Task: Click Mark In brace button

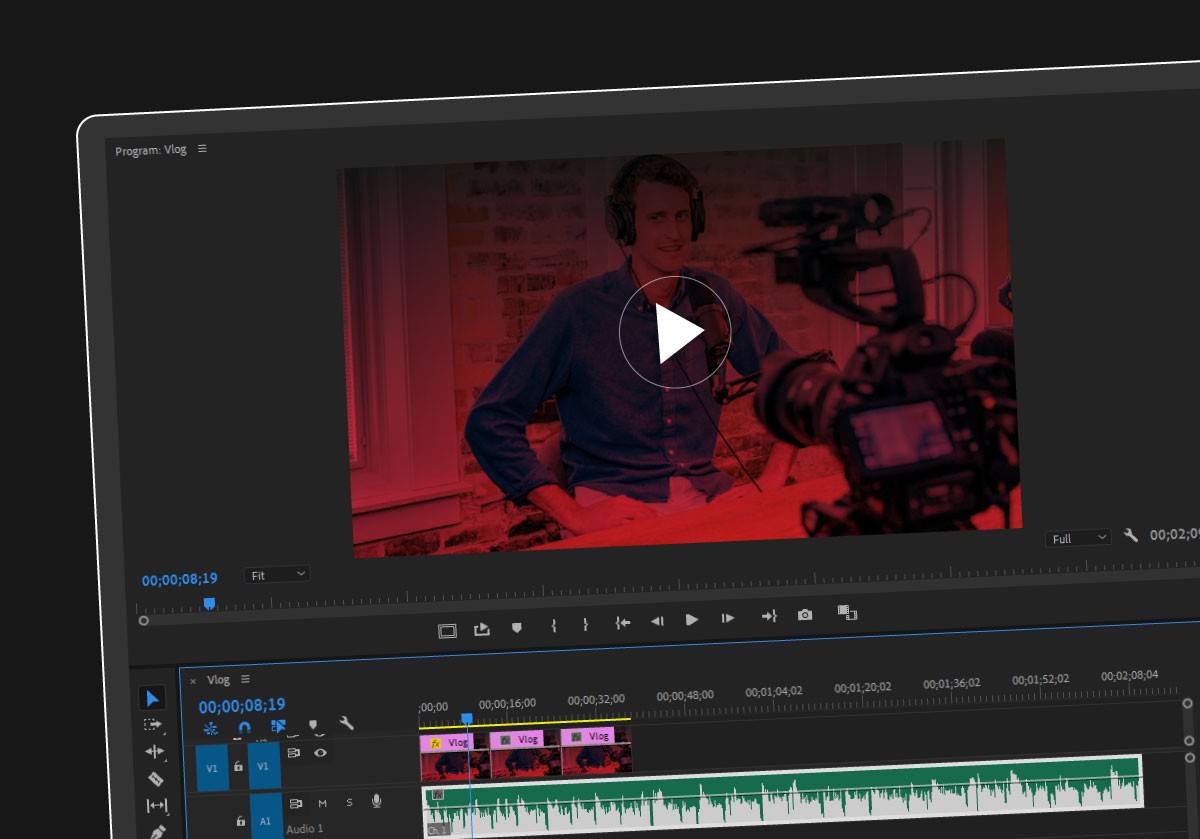Action: (x=553, y=625)
